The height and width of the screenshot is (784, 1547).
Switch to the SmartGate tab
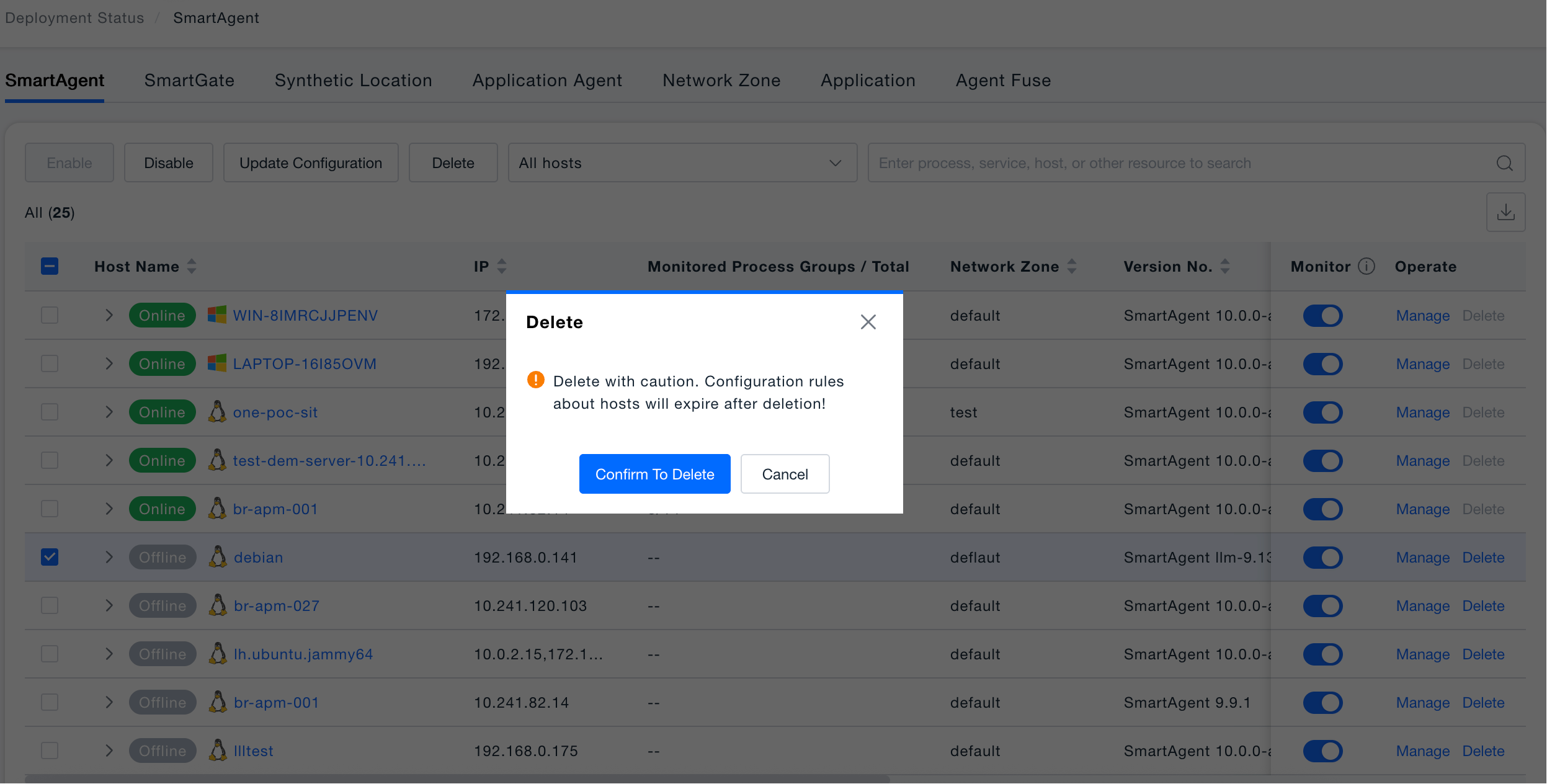189,81
